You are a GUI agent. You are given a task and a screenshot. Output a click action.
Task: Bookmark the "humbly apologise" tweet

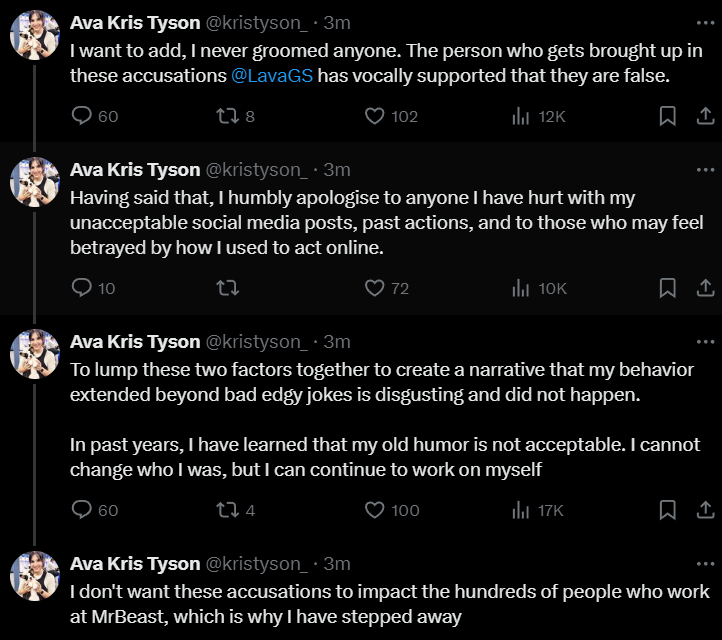[667, 288]
